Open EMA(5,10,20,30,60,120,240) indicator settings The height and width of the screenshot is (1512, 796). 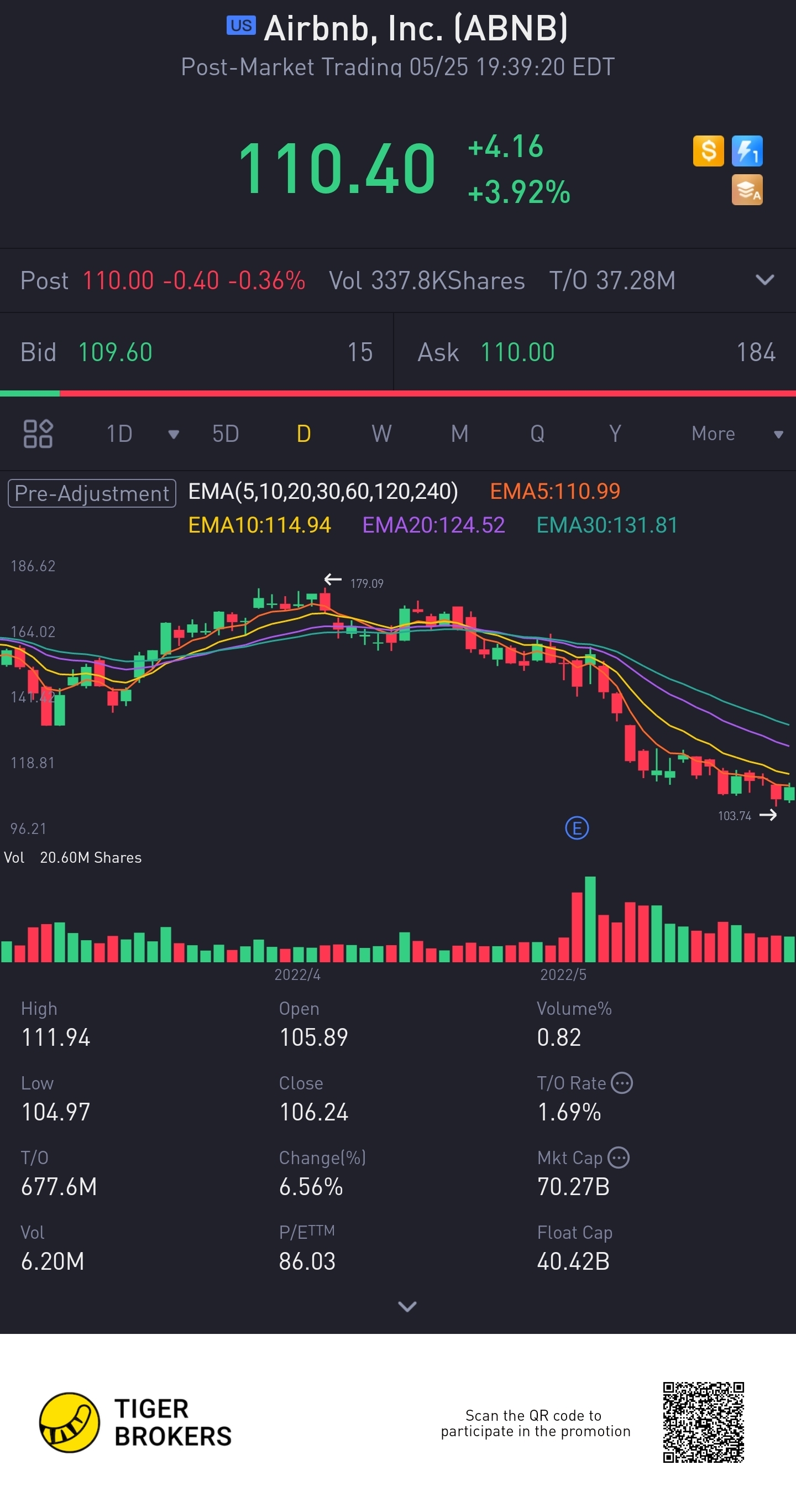(323, 491)
